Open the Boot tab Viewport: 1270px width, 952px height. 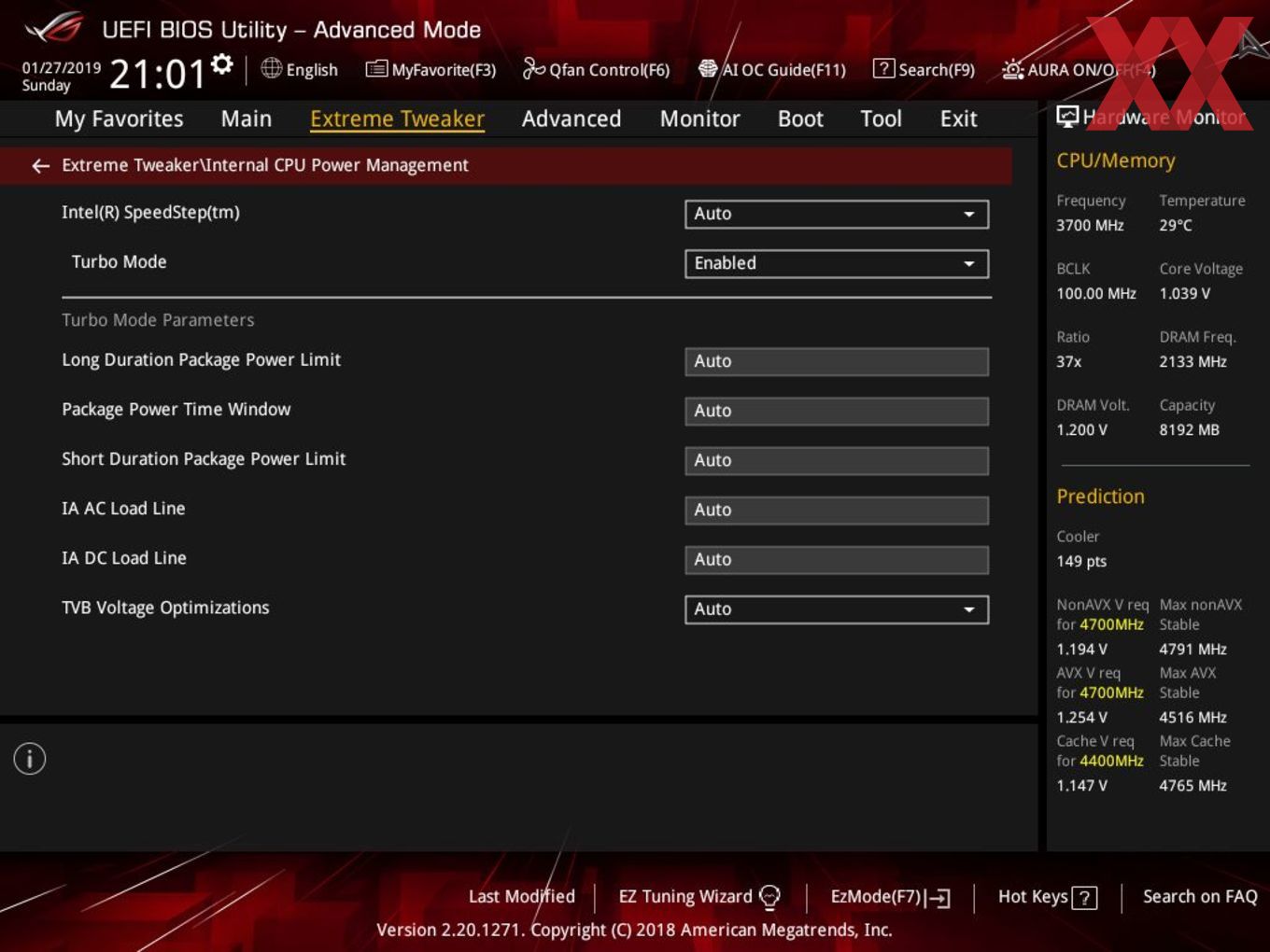[x=800, y=119]
